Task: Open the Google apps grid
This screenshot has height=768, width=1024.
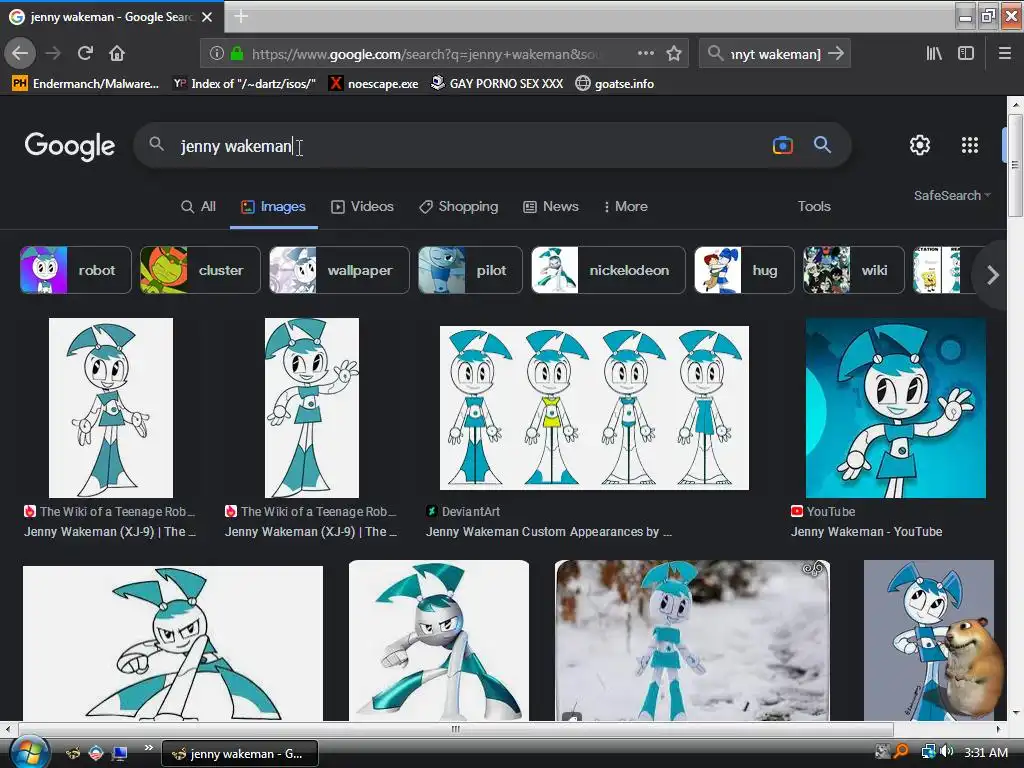Action: (970, 145)
